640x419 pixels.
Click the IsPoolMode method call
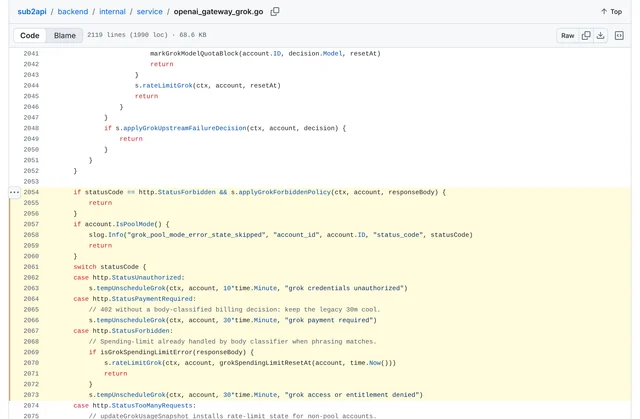[x=135, y=224]
